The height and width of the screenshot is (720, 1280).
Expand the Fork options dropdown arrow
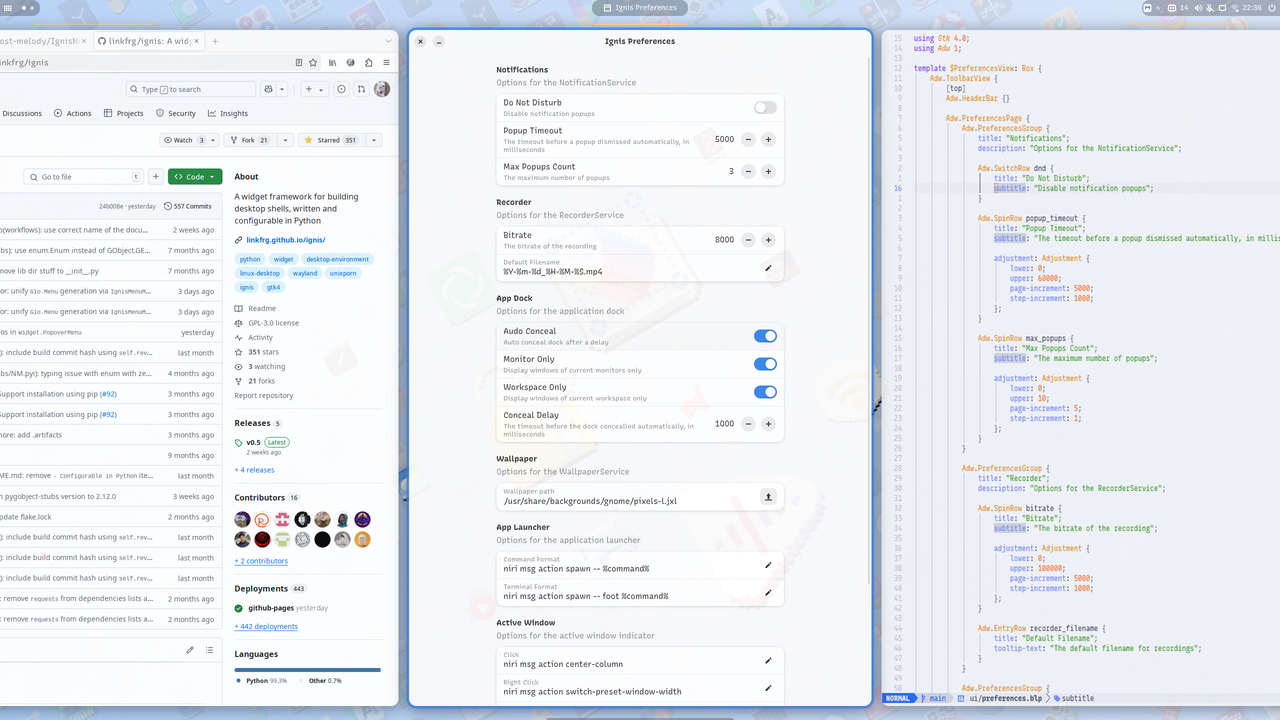click(285, 140)
